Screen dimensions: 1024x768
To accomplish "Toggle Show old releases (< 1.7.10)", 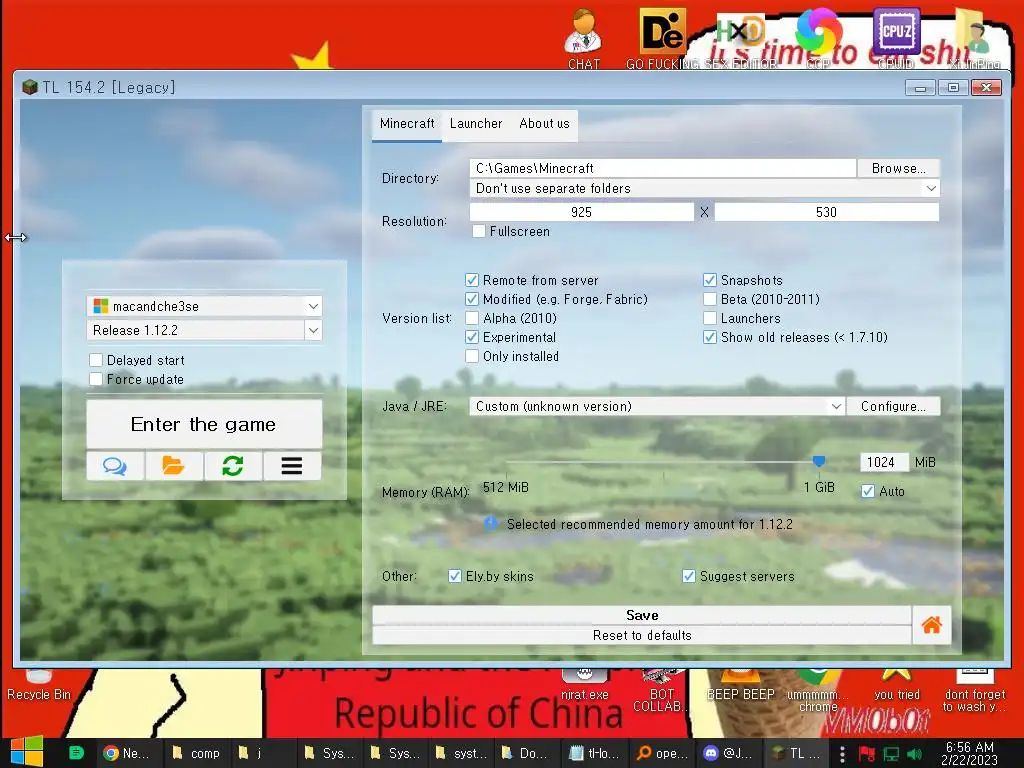I will tap(710, 337).
